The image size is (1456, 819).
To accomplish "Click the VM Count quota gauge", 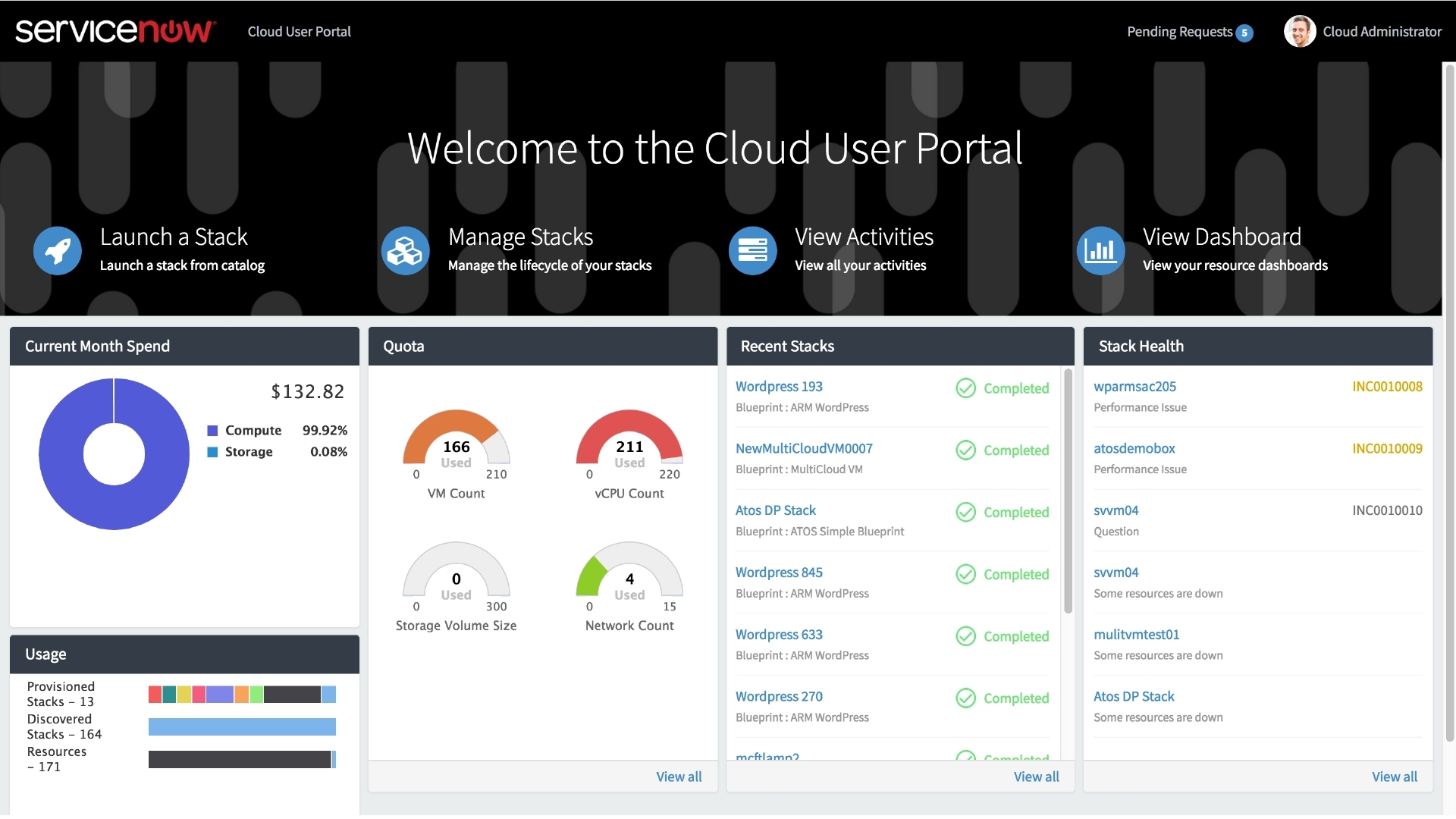I will click(456, 440).
